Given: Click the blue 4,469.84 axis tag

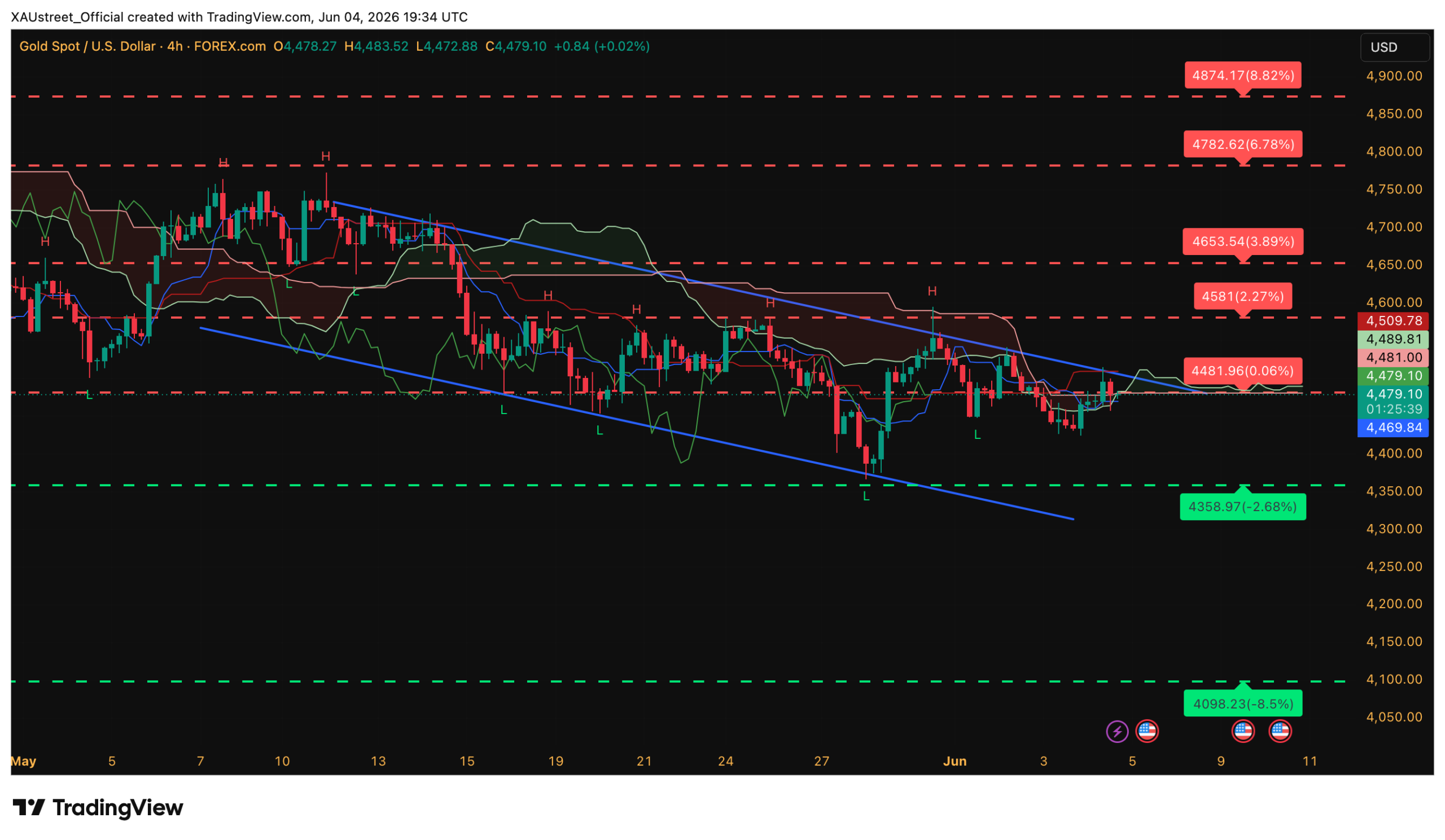Looking at the screenshot, I should 1393,428.
